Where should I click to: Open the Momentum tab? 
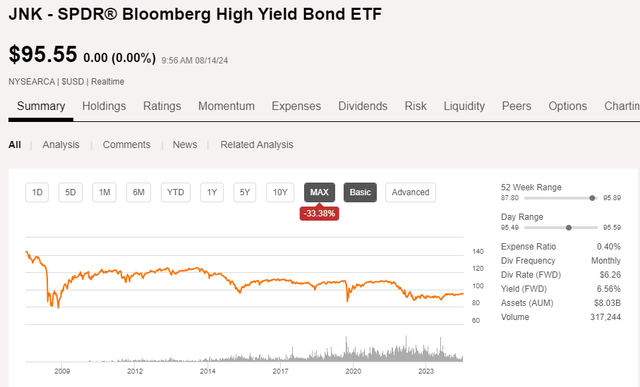227,106
